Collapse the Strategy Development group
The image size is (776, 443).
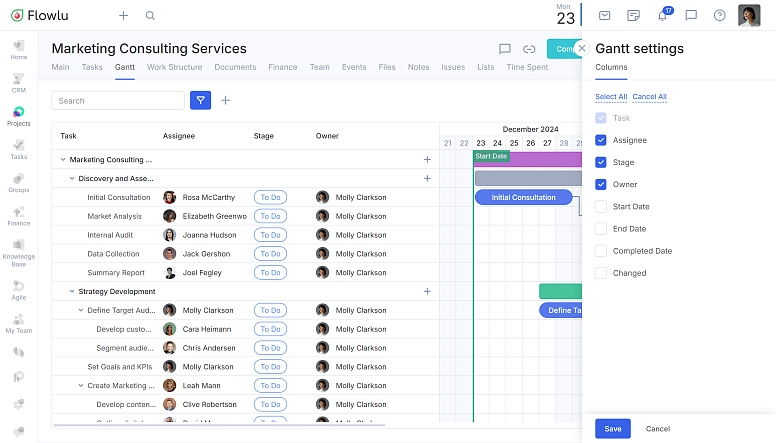click(71, 292)
